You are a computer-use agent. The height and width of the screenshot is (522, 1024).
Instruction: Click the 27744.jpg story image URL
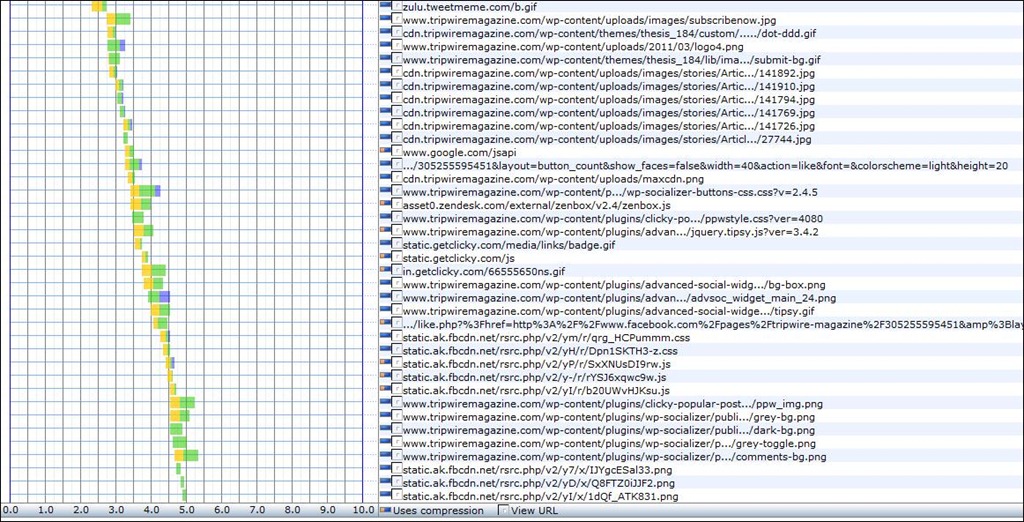pos(607,139)
